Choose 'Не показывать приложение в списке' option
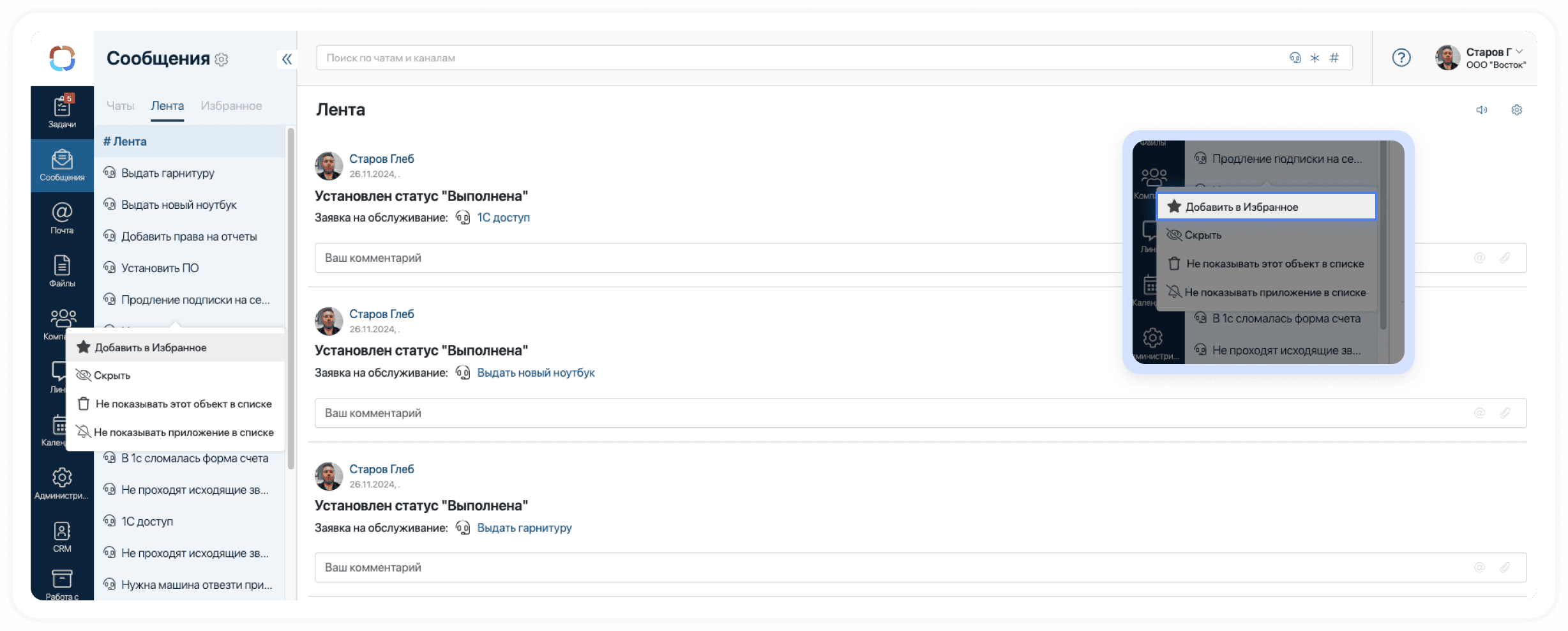Image resolution: width=1568 pixels, height=631 pixels. pos(183,432)
